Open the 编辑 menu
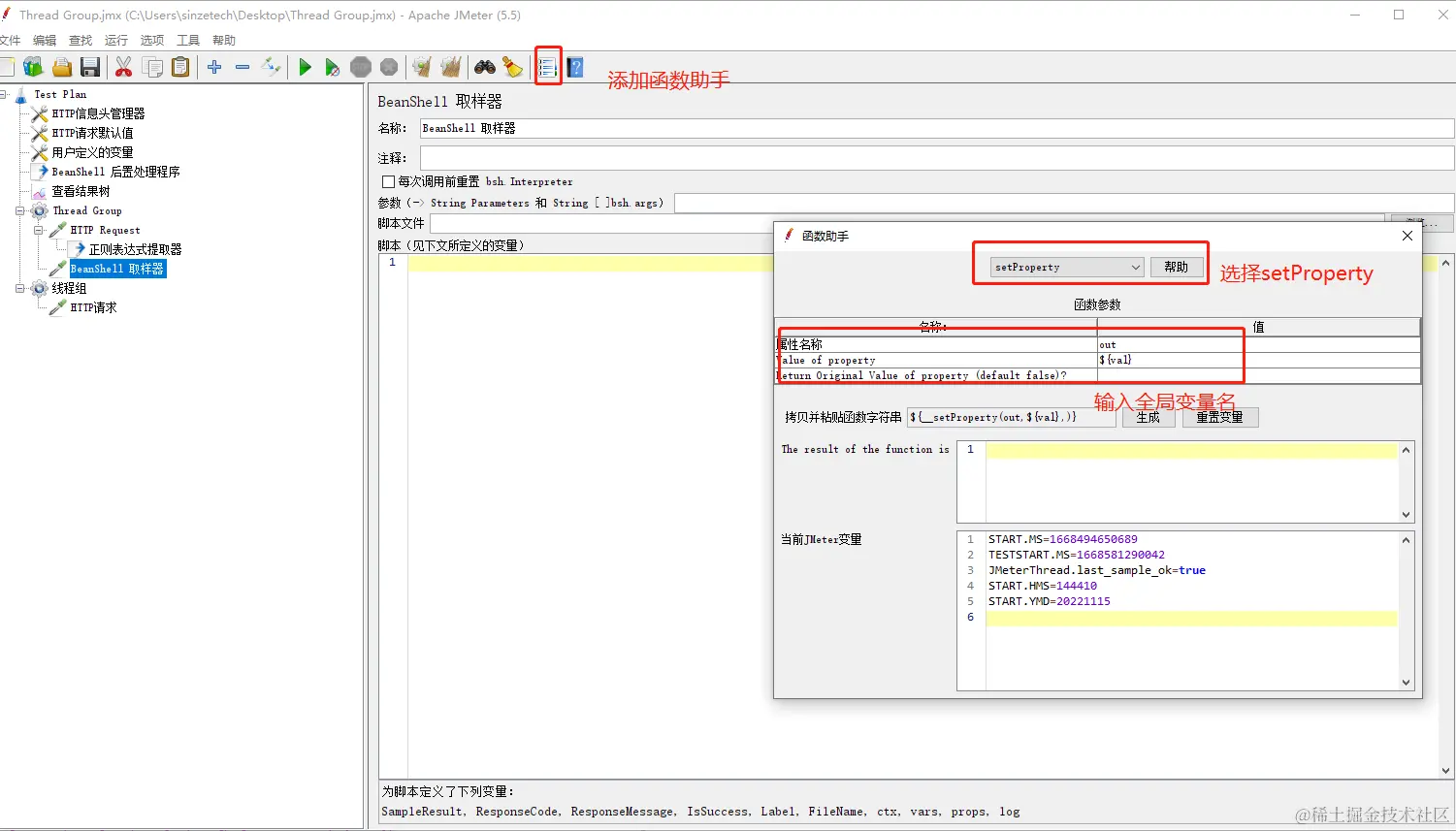1456x831 pixels. coord(45,40)
